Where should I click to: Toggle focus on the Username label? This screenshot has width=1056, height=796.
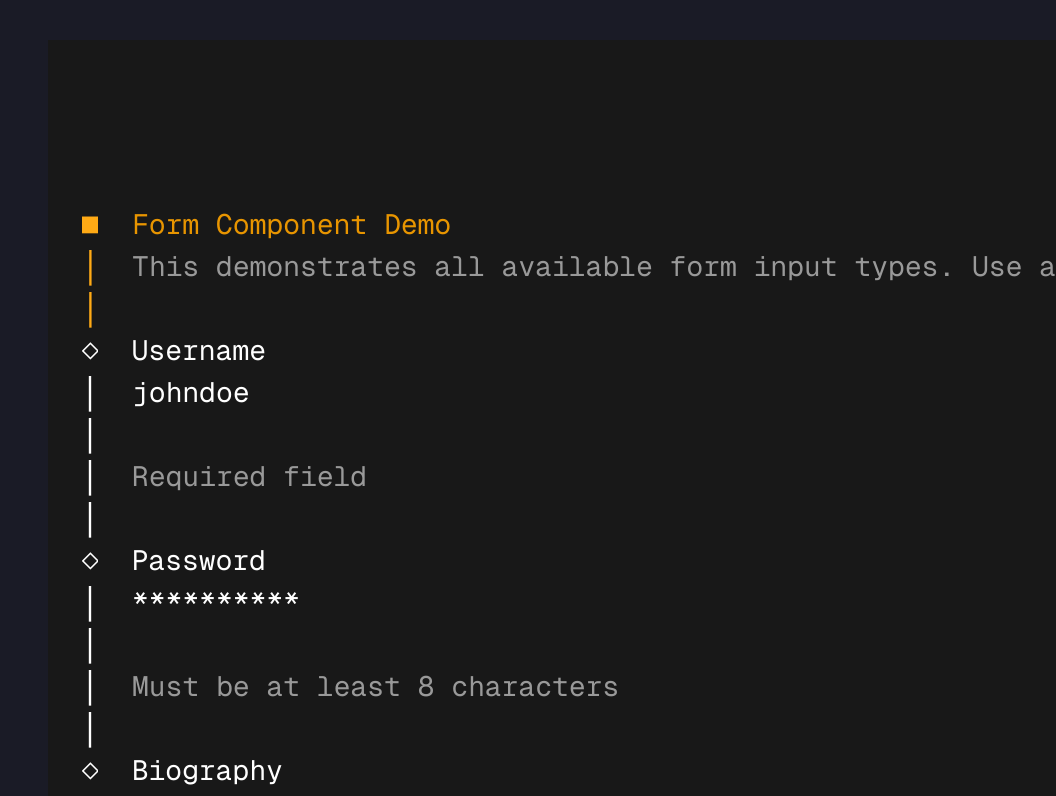click(198, 350)
